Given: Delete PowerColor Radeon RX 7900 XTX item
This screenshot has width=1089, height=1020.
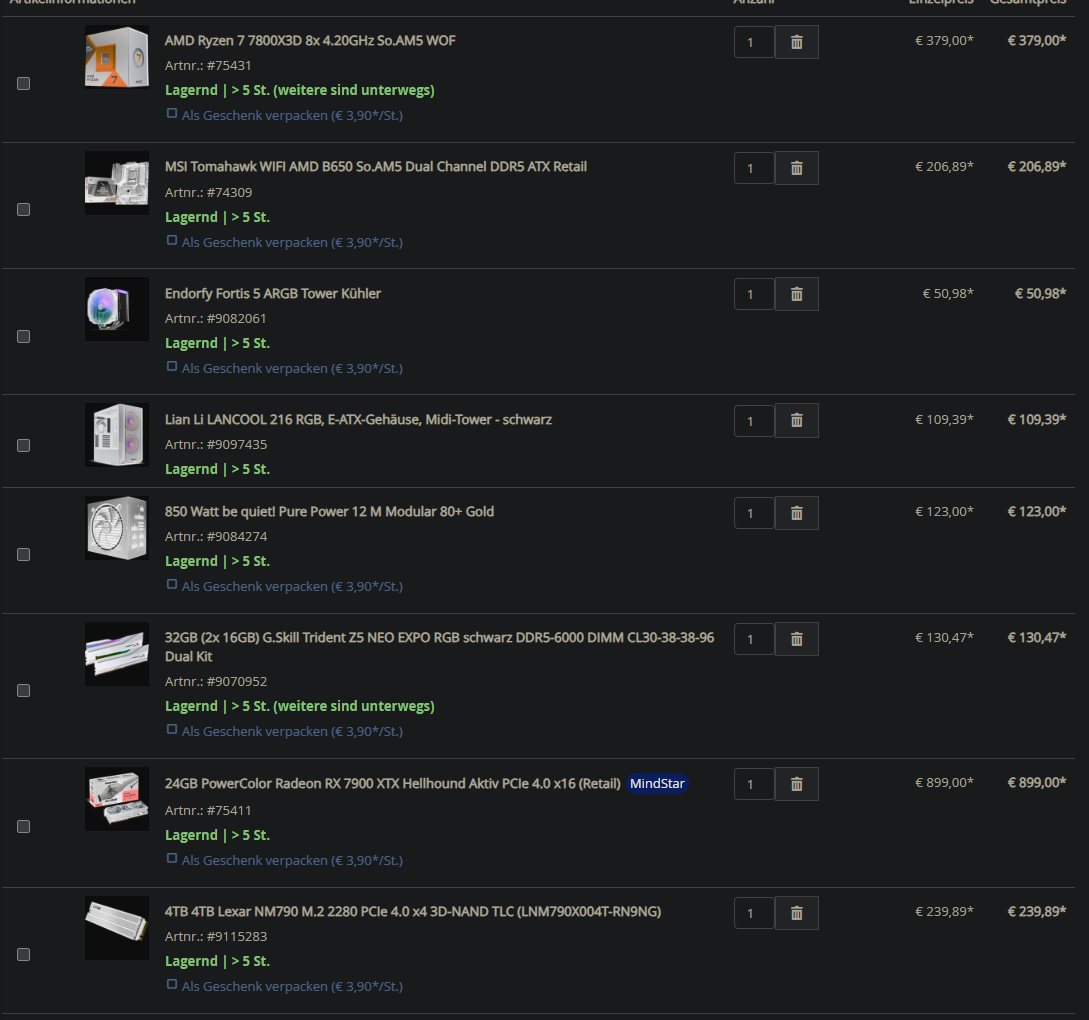Looking at the screenshot, I should point(797,784).
